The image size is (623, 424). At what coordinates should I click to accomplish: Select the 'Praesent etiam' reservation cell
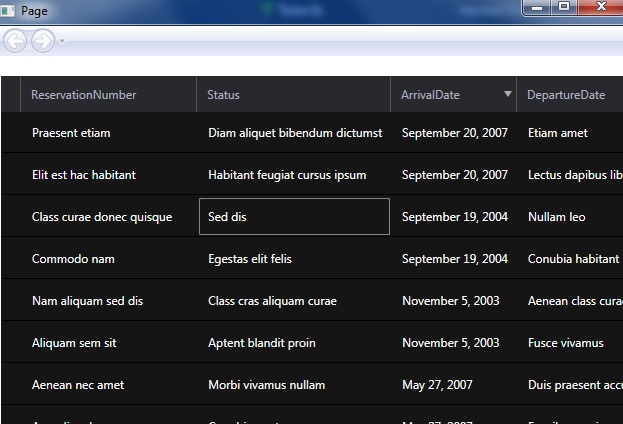pos(71,133)
